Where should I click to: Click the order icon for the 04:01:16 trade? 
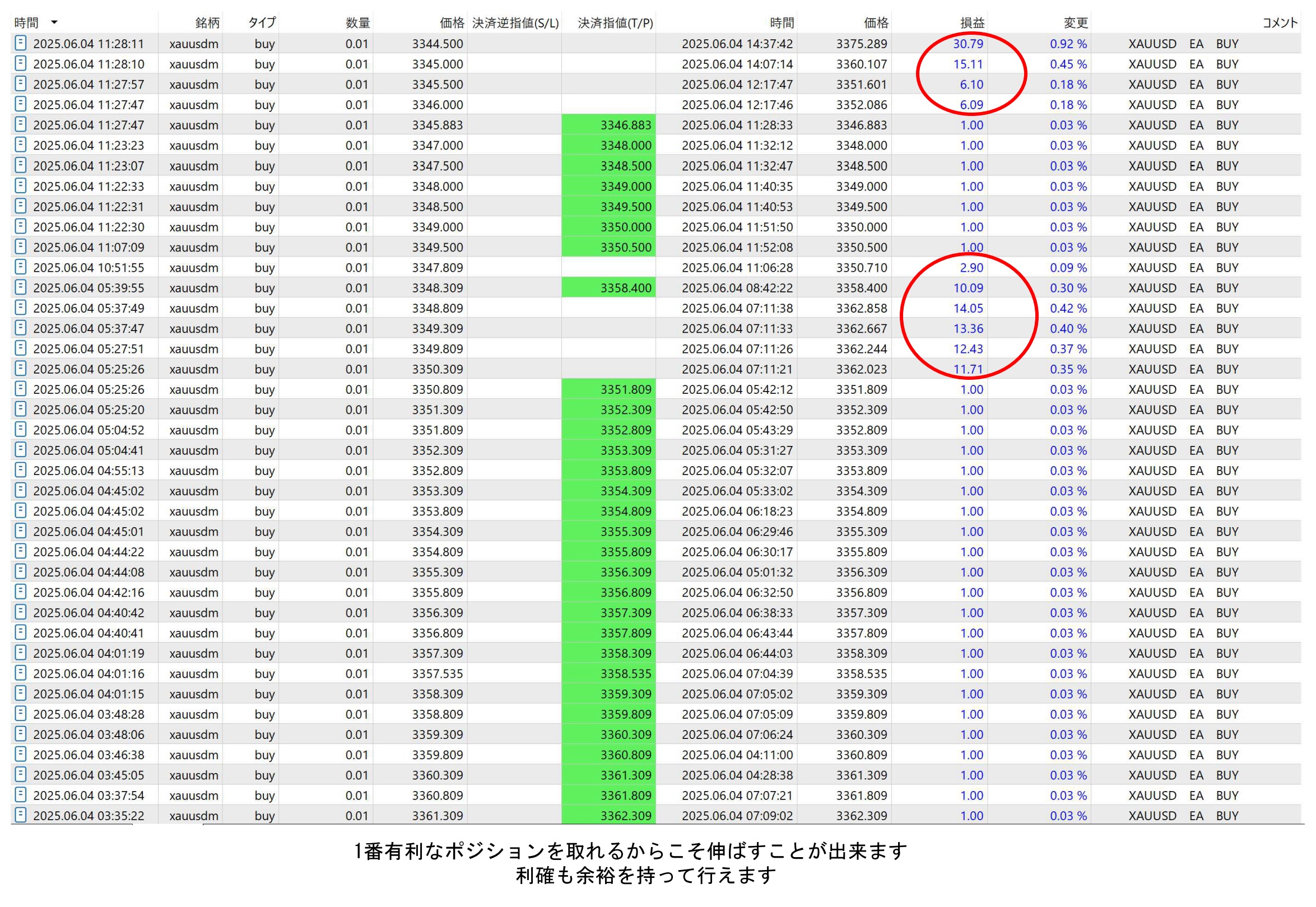point(21,673)
